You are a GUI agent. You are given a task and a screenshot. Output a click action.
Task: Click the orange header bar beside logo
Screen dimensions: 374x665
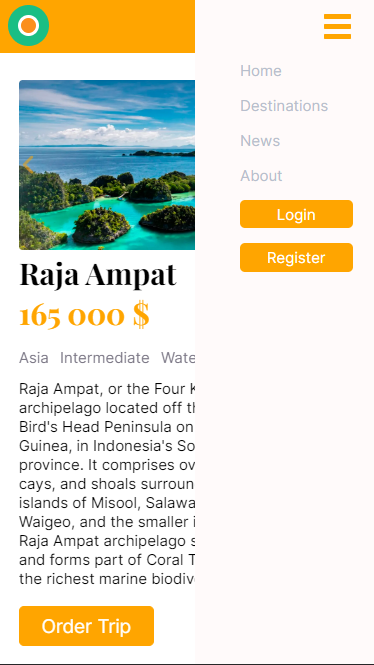122,26
